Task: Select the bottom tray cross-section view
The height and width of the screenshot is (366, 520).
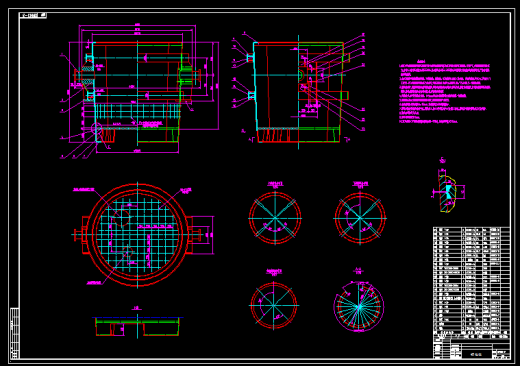Action: coord(137,326)
